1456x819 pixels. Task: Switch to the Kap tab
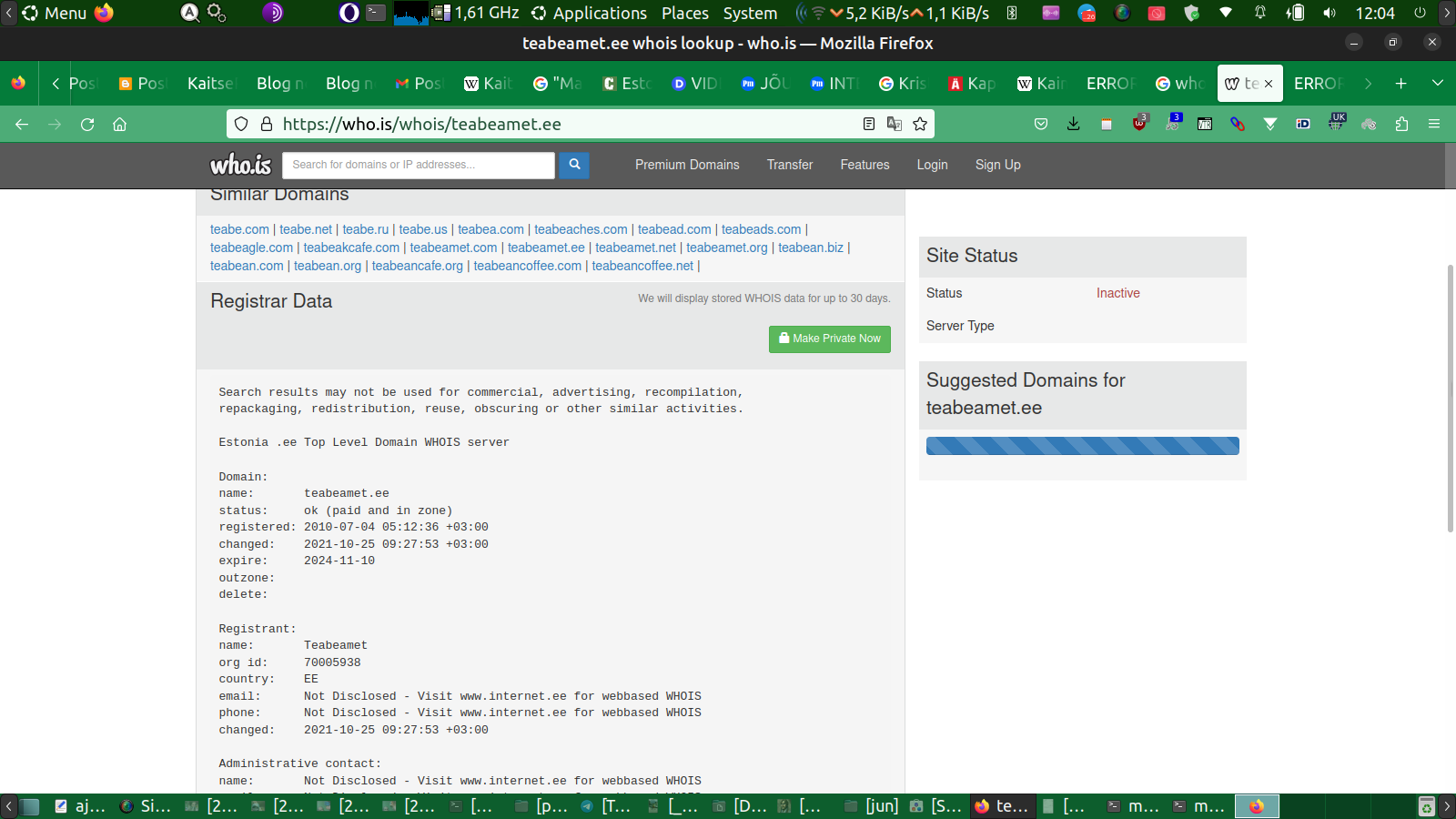point(973,83)
